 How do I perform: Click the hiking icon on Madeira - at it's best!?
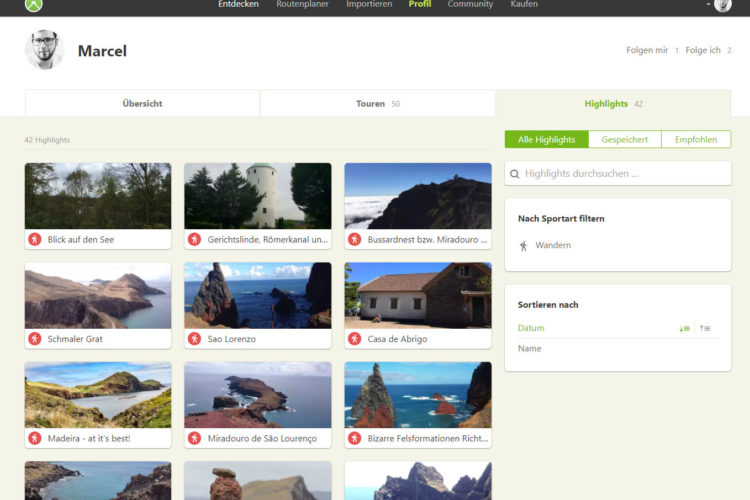pos(34,438)
